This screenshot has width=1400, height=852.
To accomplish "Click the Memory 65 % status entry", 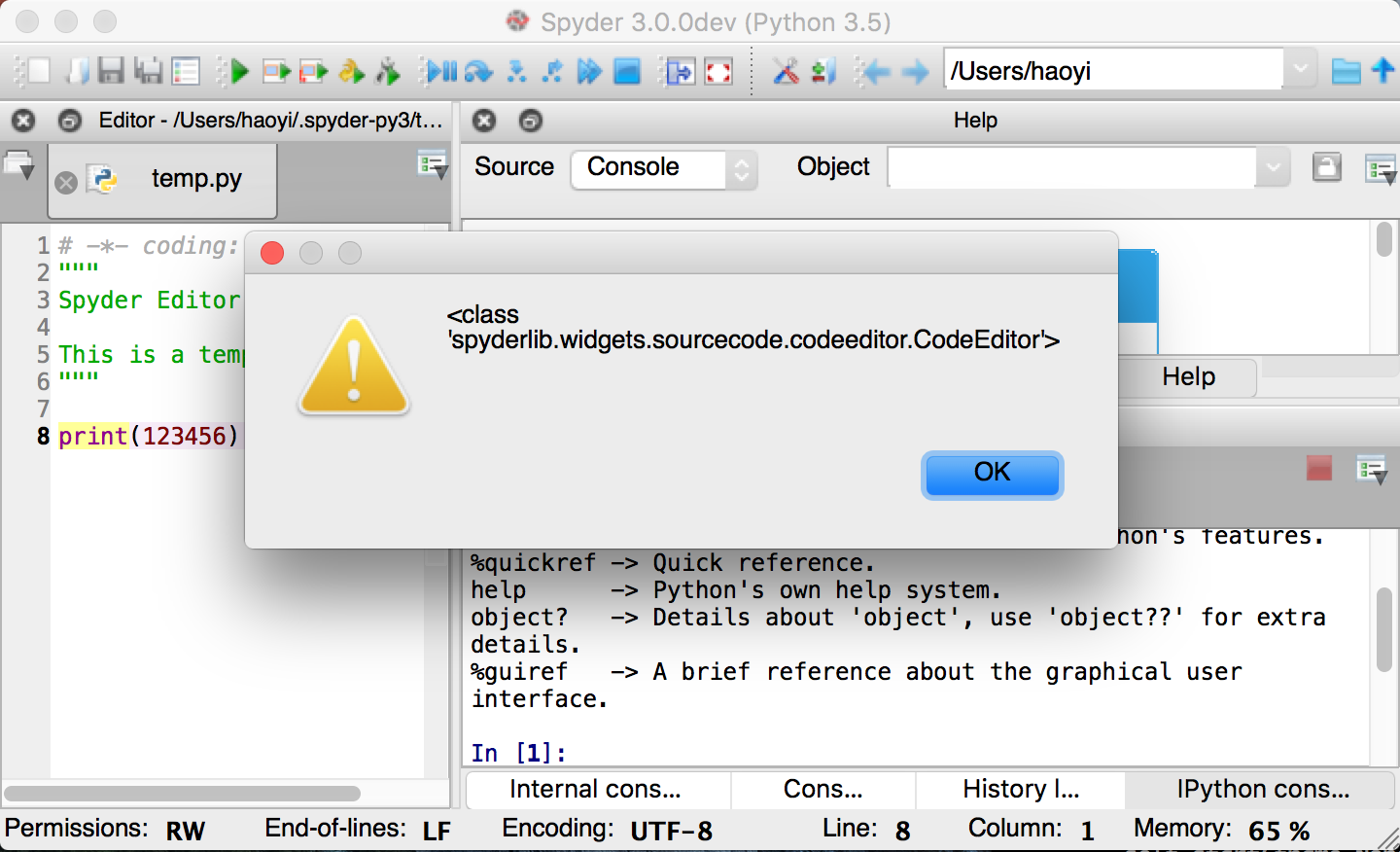I will (x=1221, y=830).
